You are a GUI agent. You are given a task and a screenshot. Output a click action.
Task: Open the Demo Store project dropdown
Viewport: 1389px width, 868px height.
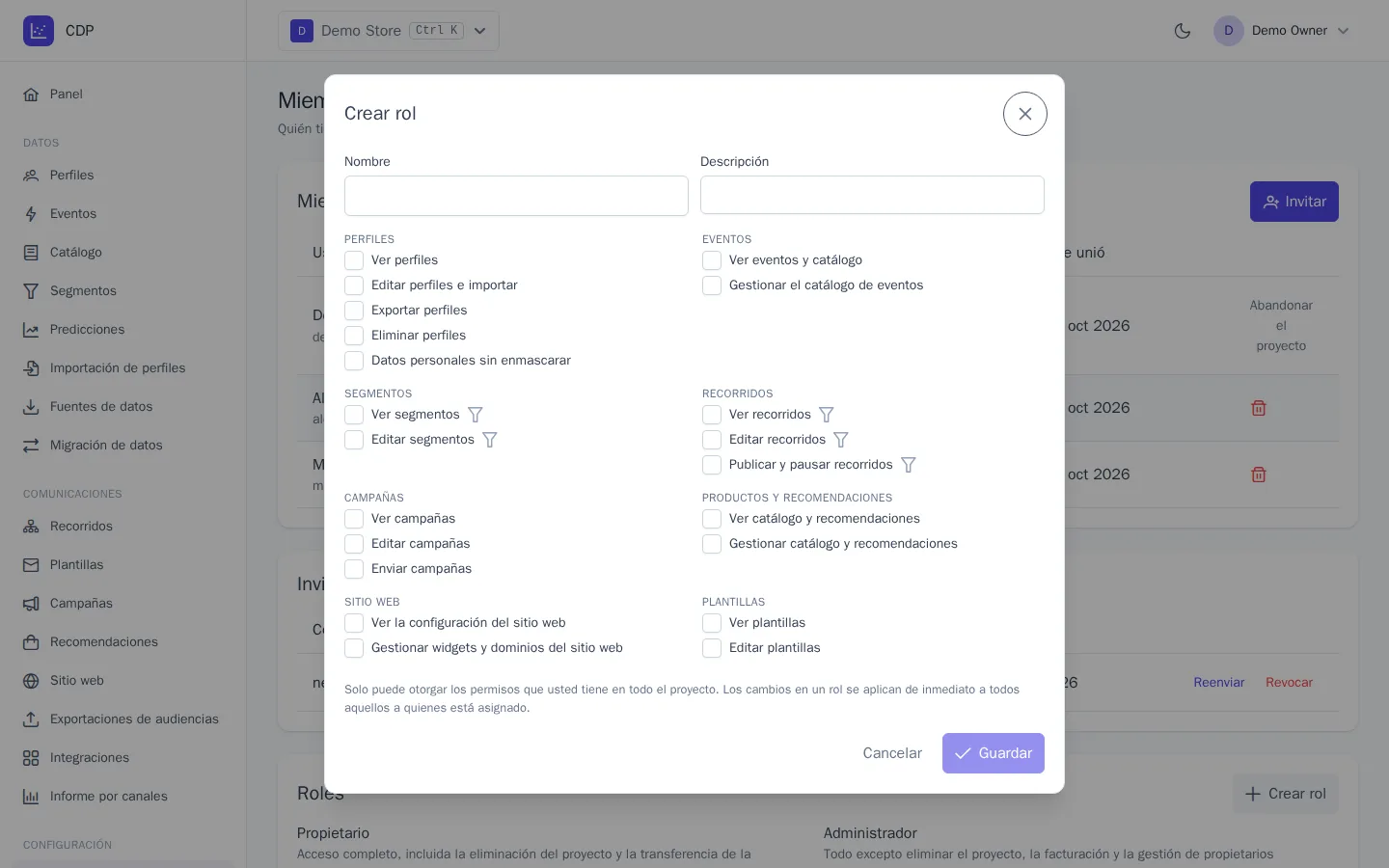click(389, 31)
